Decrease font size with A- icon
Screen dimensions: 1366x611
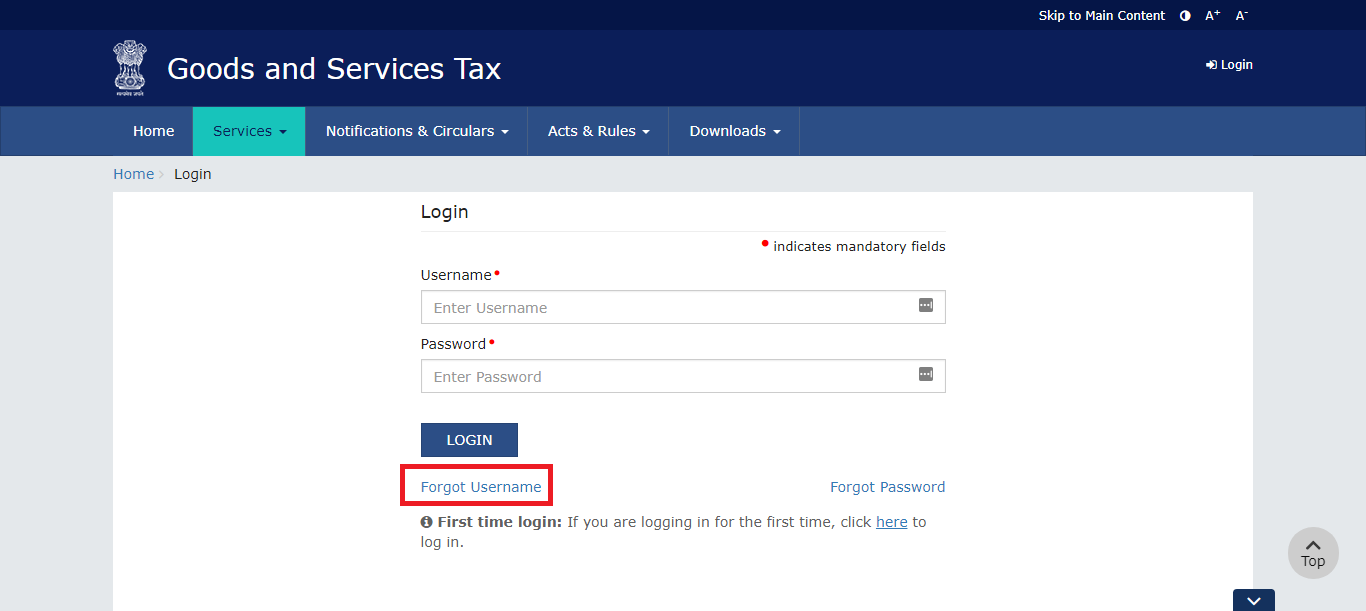pos(1241,16)
